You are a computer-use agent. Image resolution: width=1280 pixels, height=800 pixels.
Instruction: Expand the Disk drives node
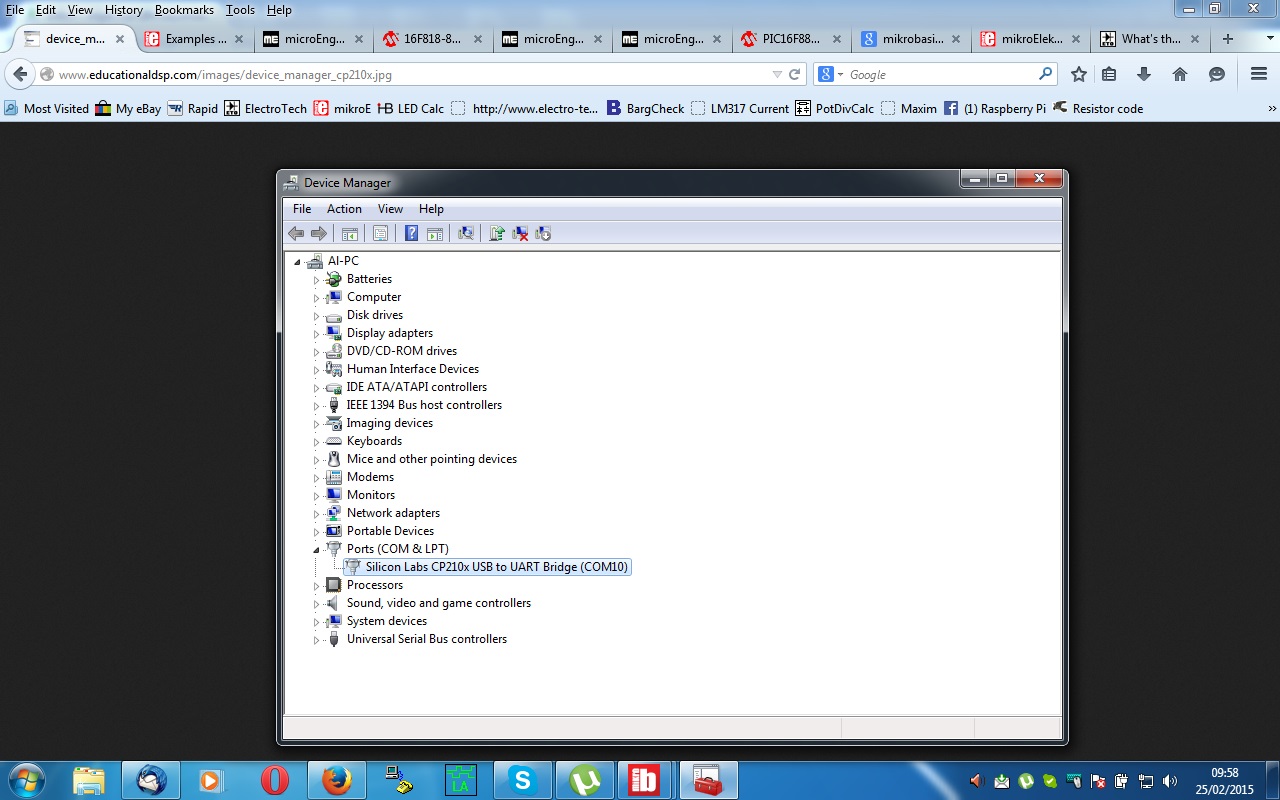[316, 316]
